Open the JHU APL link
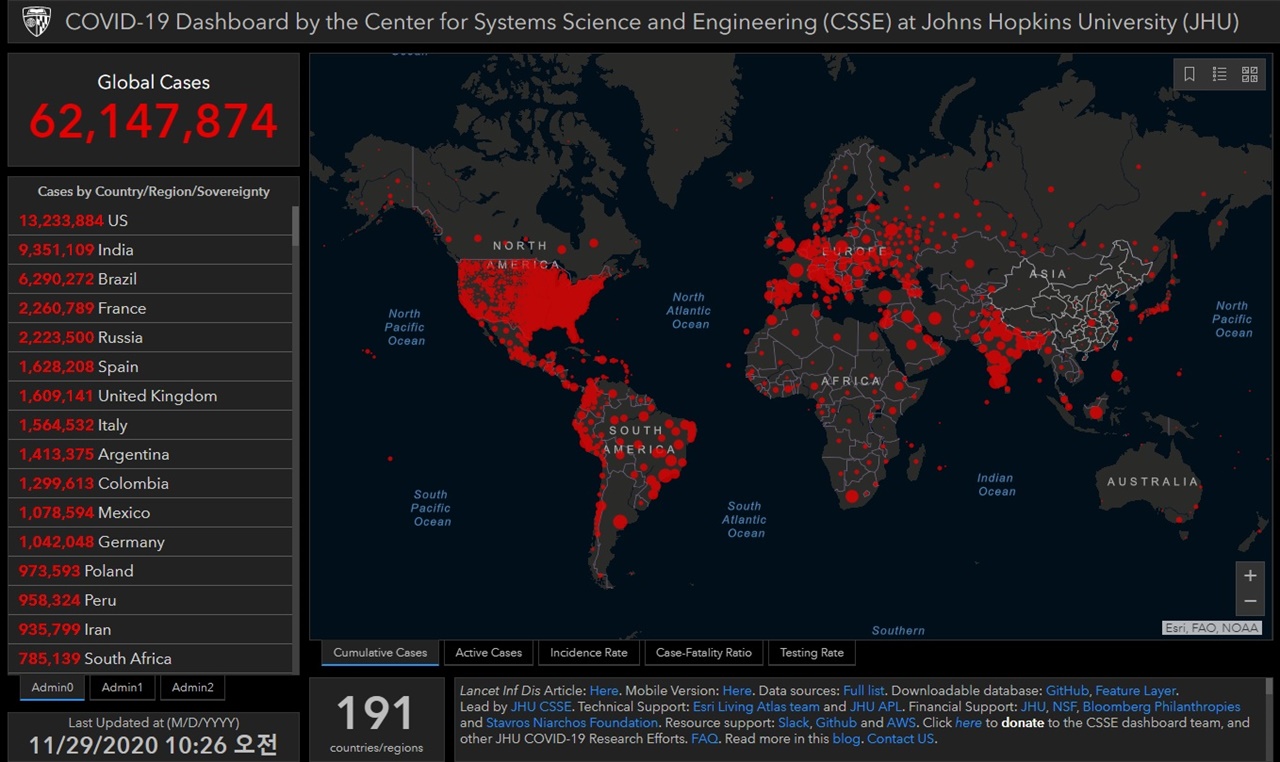 pyautogui.click(x=875, y=707)
